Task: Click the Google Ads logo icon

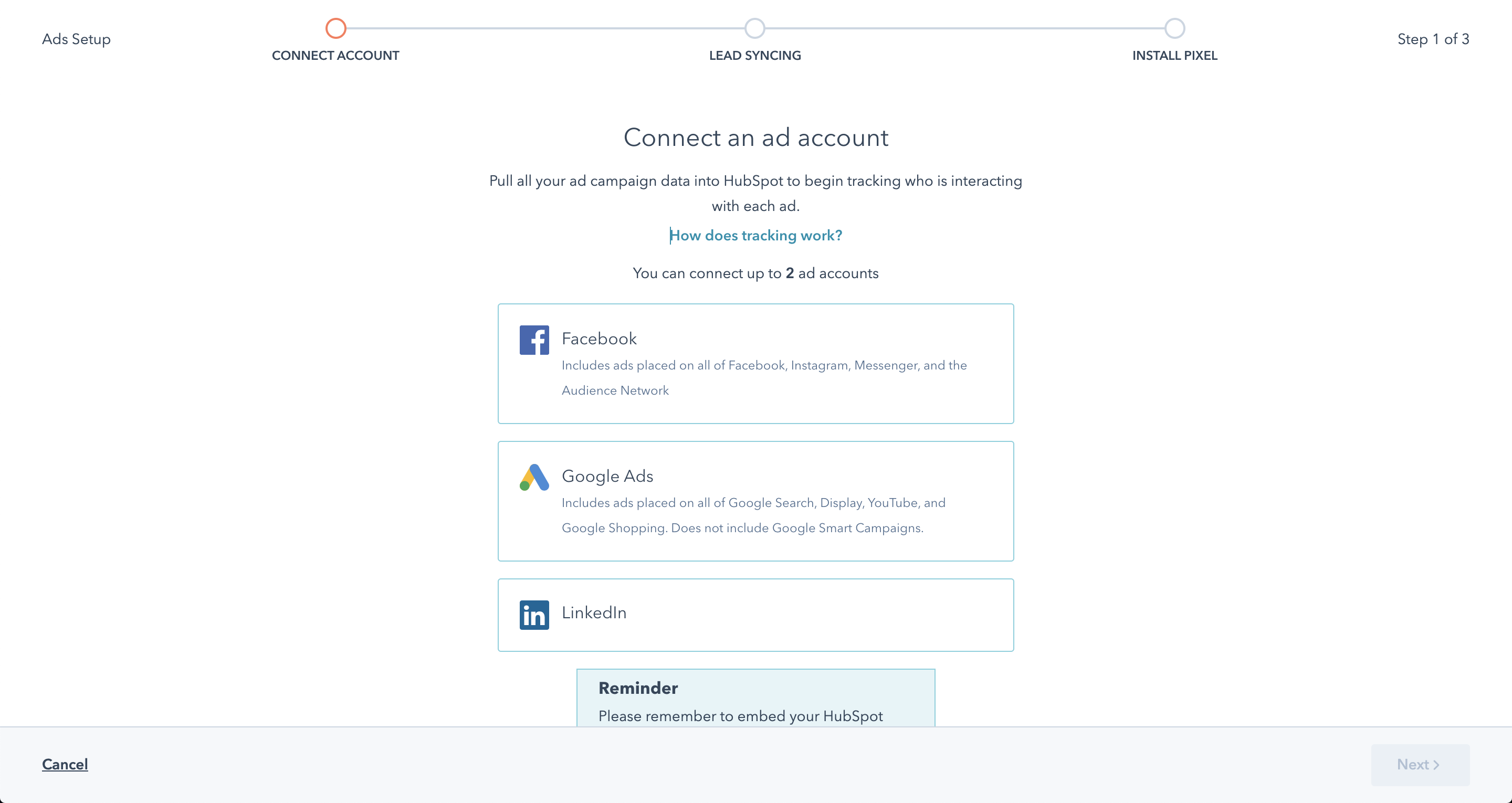Action: pyautogui.click(x=534, y=477)
